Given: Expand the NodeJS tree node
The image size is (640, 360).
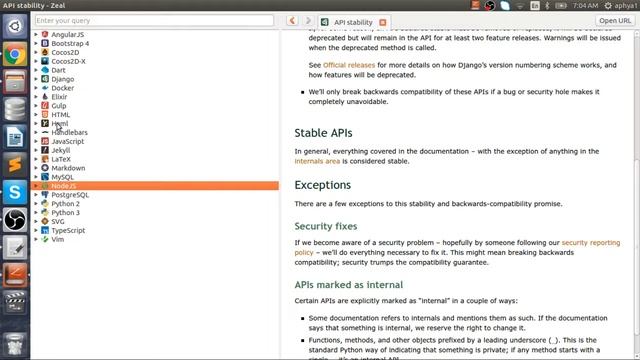Looking at the screenshot, I should click(36, 186).
